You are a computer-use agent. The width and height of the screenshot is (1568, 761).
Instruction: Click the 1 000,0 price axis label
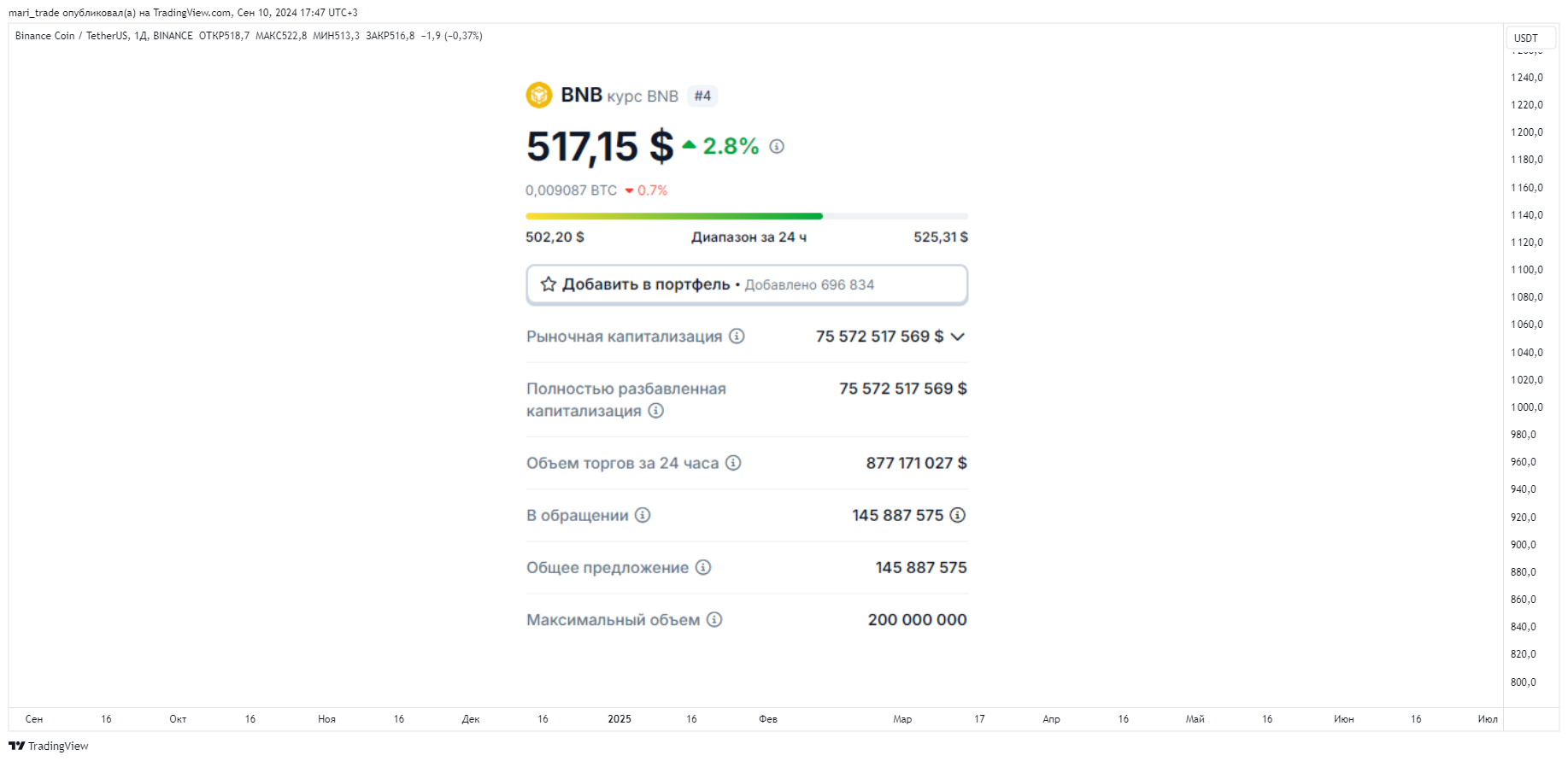click(1527, 407)
